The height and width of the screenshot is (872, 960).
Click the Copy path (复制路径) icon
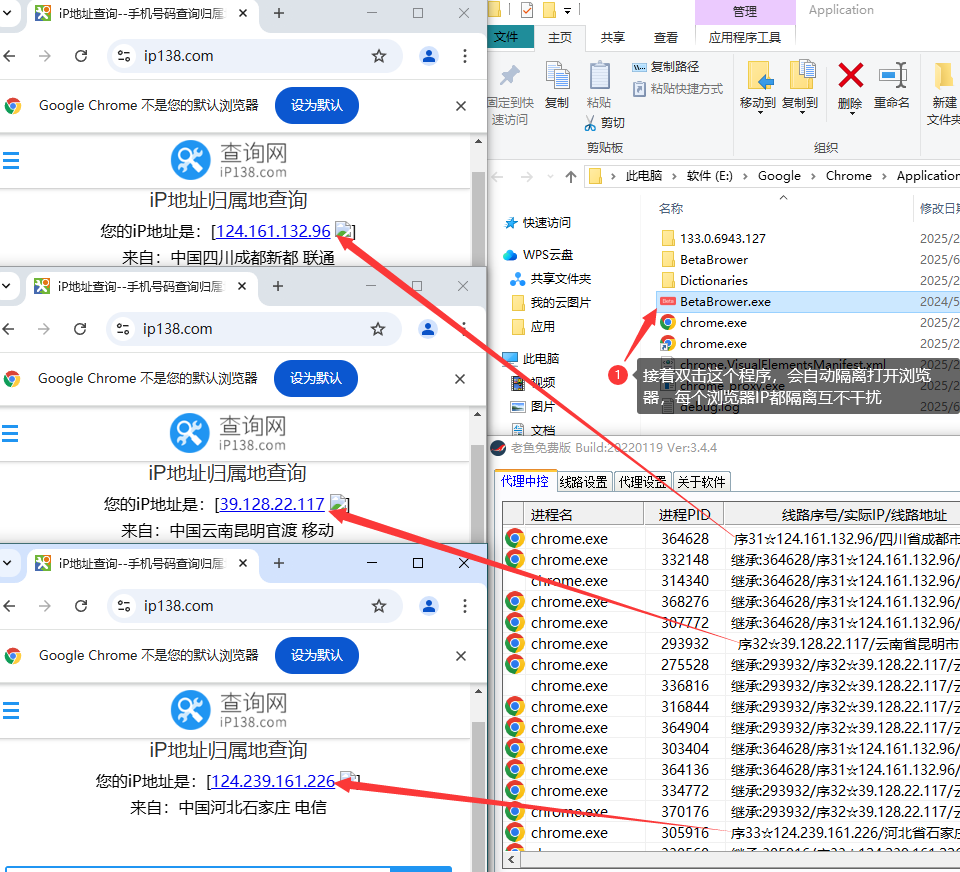(x=640, y=67)
